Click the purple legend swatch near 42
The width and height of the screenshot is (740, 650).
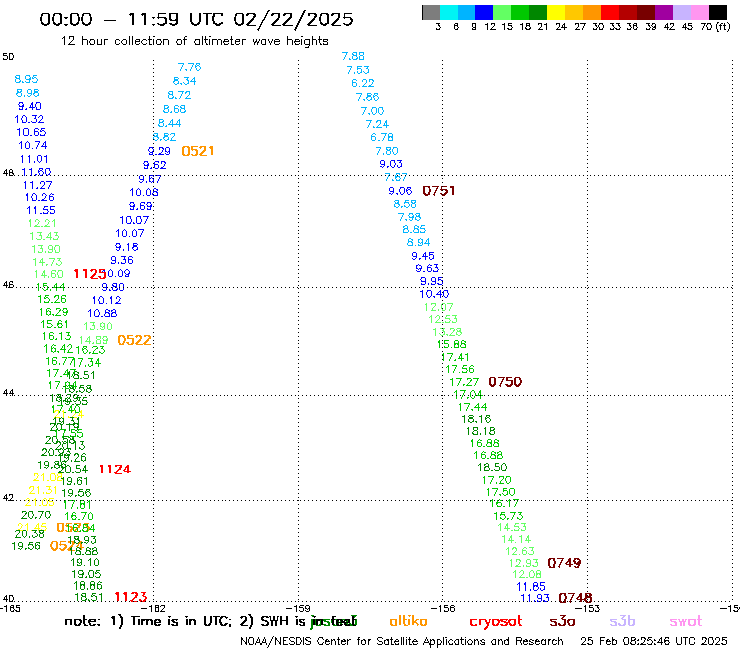tap(664, 12)
